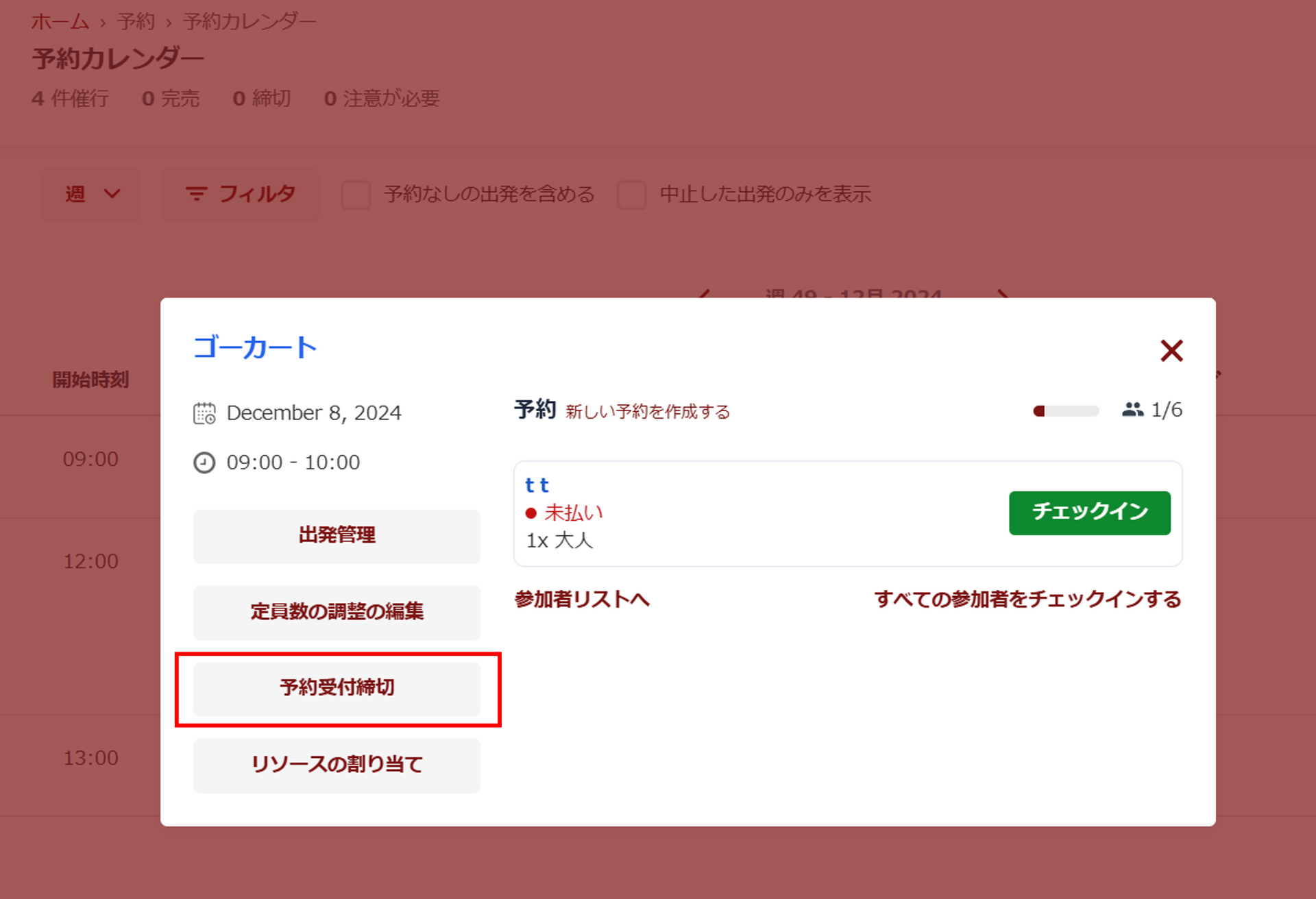1316x899 pixels.
Task: Click the participants icon next to 1/6
Action: [x=1132, y=410]
